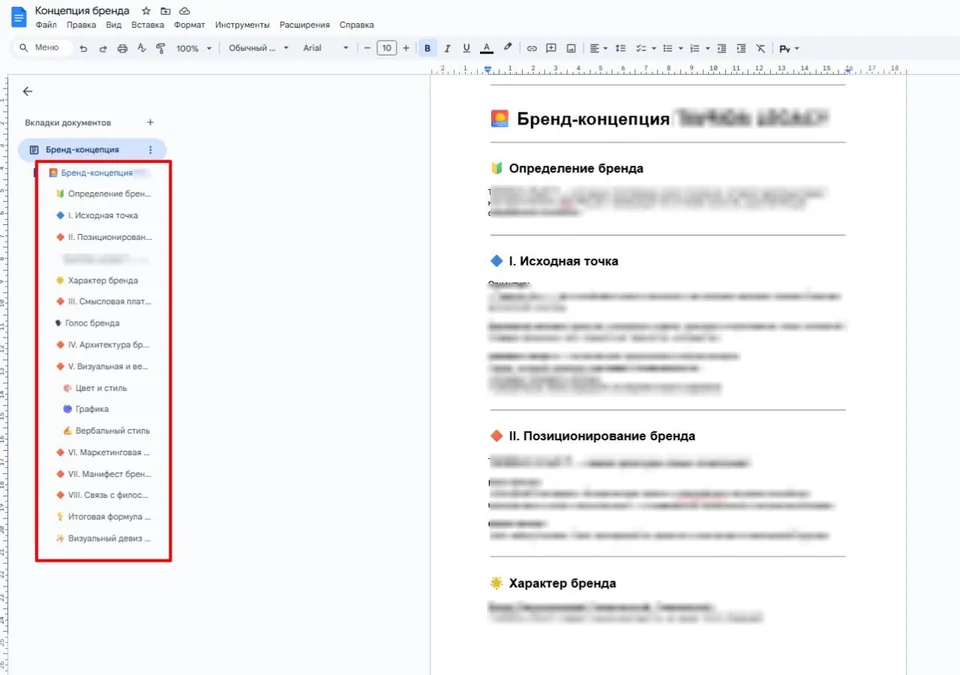Open the Вид menu

click(x=114, y=25)
